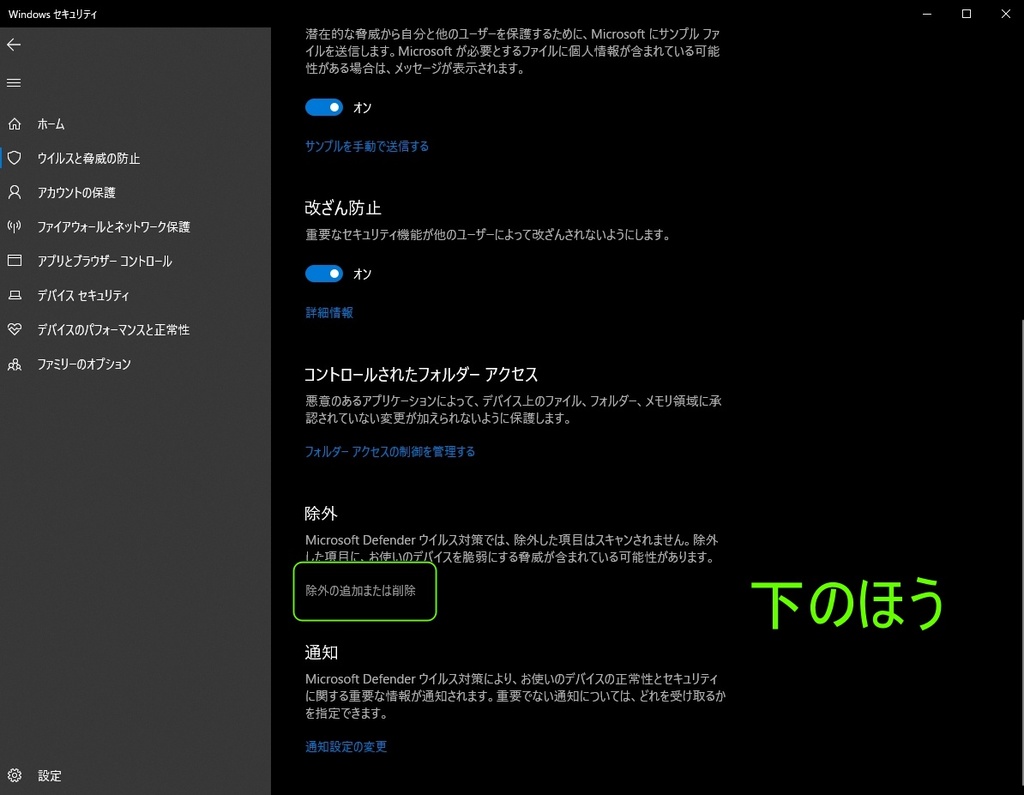The height and width of the screenshot is (795, 1024).
Task: Click the laptop device security icon
Action: coord(14,295)
